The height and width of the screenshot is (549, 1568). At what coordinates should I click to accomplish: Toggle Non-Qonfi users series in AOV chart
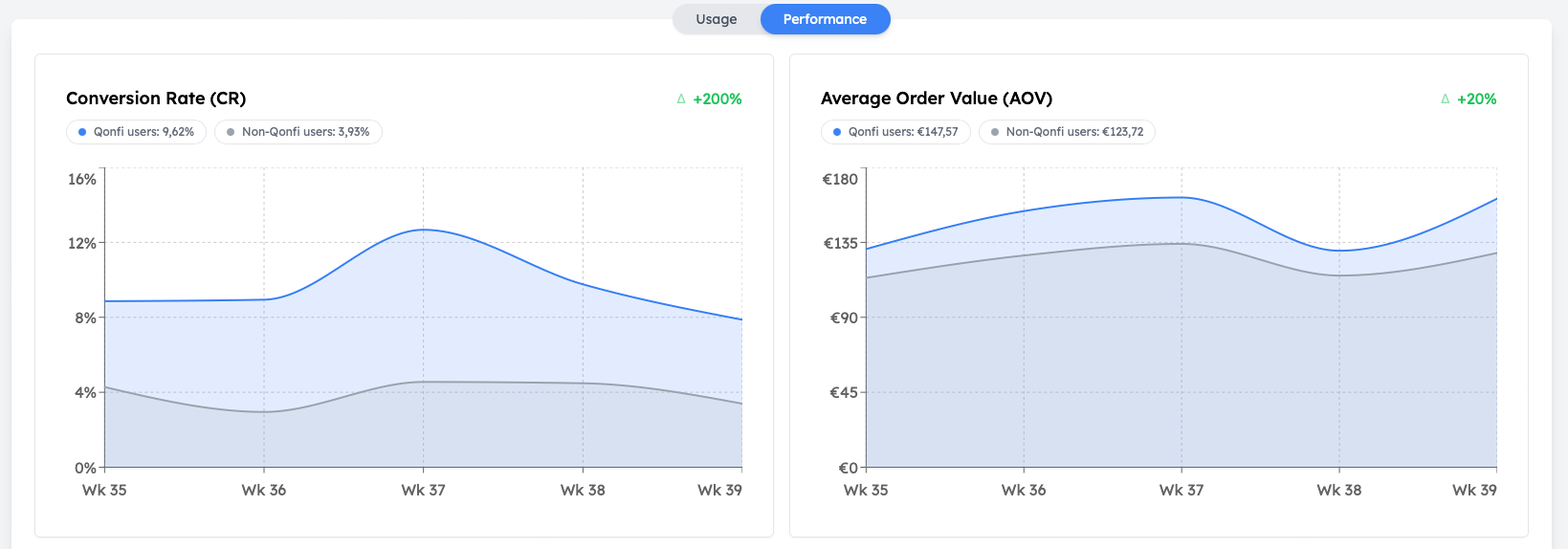[x=1067, y=132]
